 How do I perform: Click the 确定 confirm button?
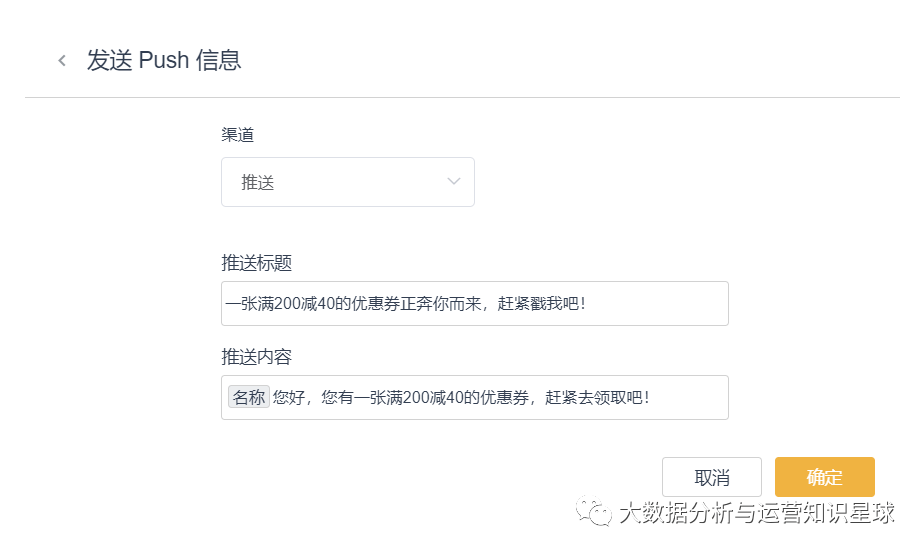click(x=824, y=477)
